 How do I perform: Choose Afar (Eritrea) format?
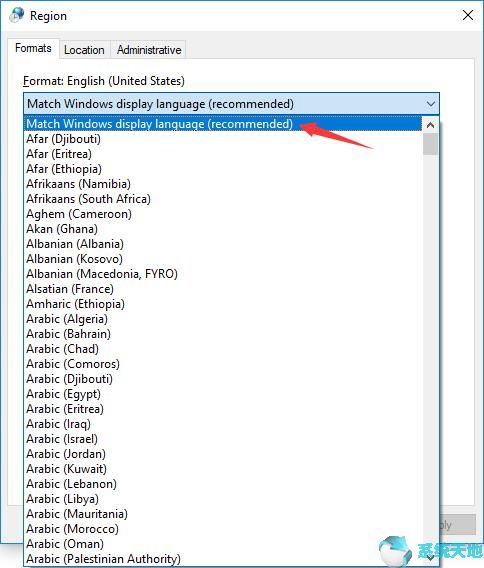[223, 154]
